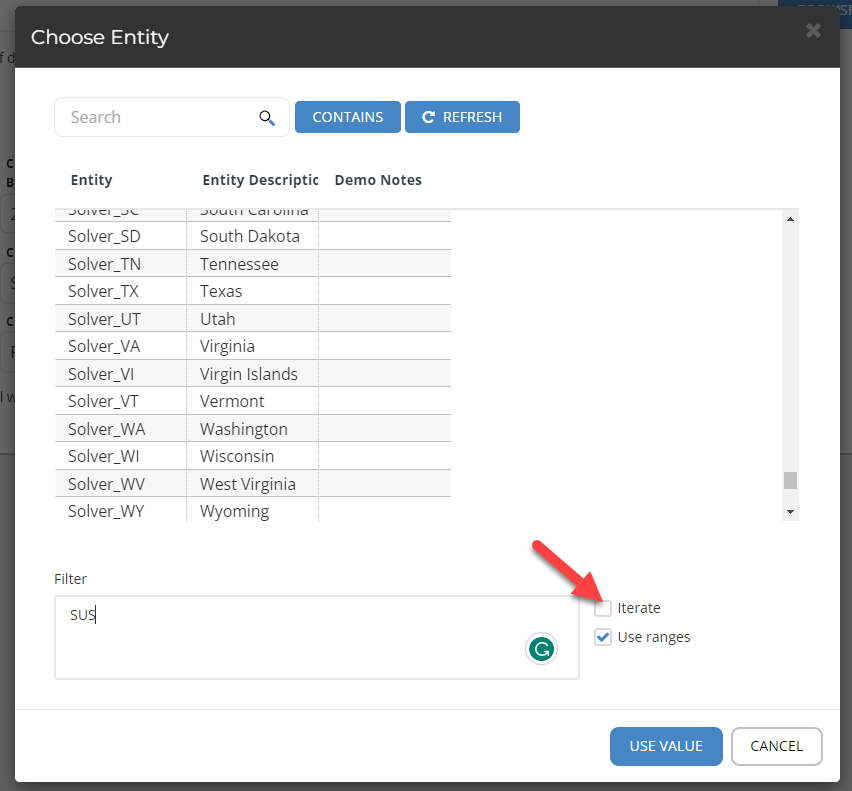
Task: Click the Demo Notes column header
Action: (378, 180)
